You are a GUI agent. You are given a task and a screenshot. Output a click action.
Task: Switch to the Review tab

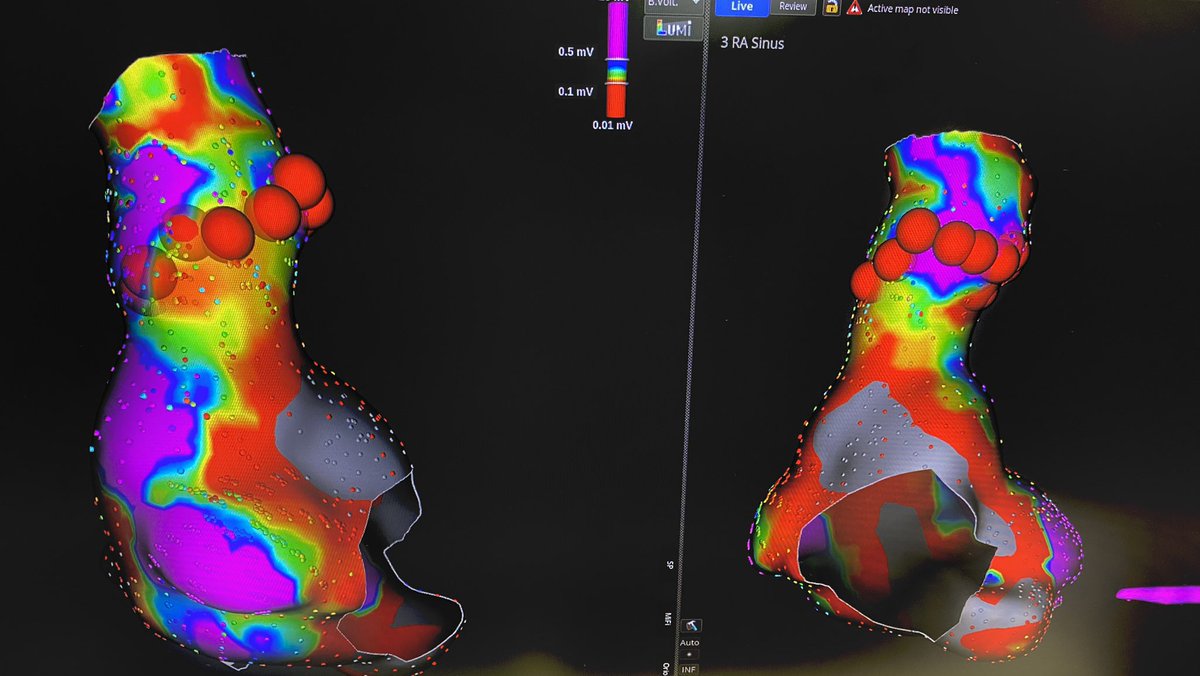coord(793,7)
